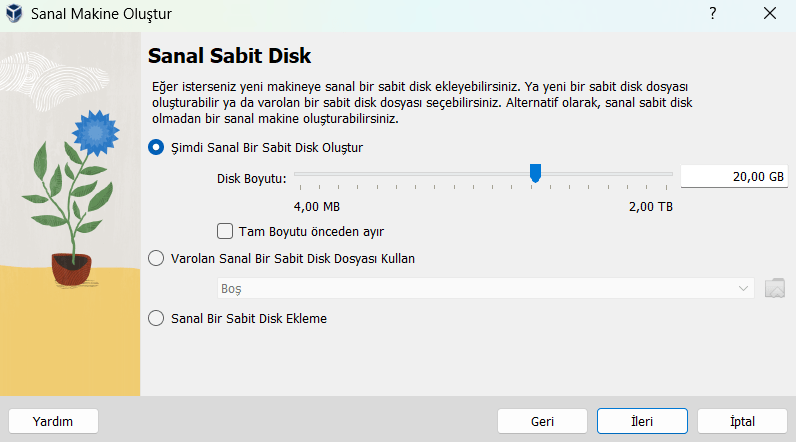
Task: Open the disk file chooser folder icon
Action: pos(775,289)
